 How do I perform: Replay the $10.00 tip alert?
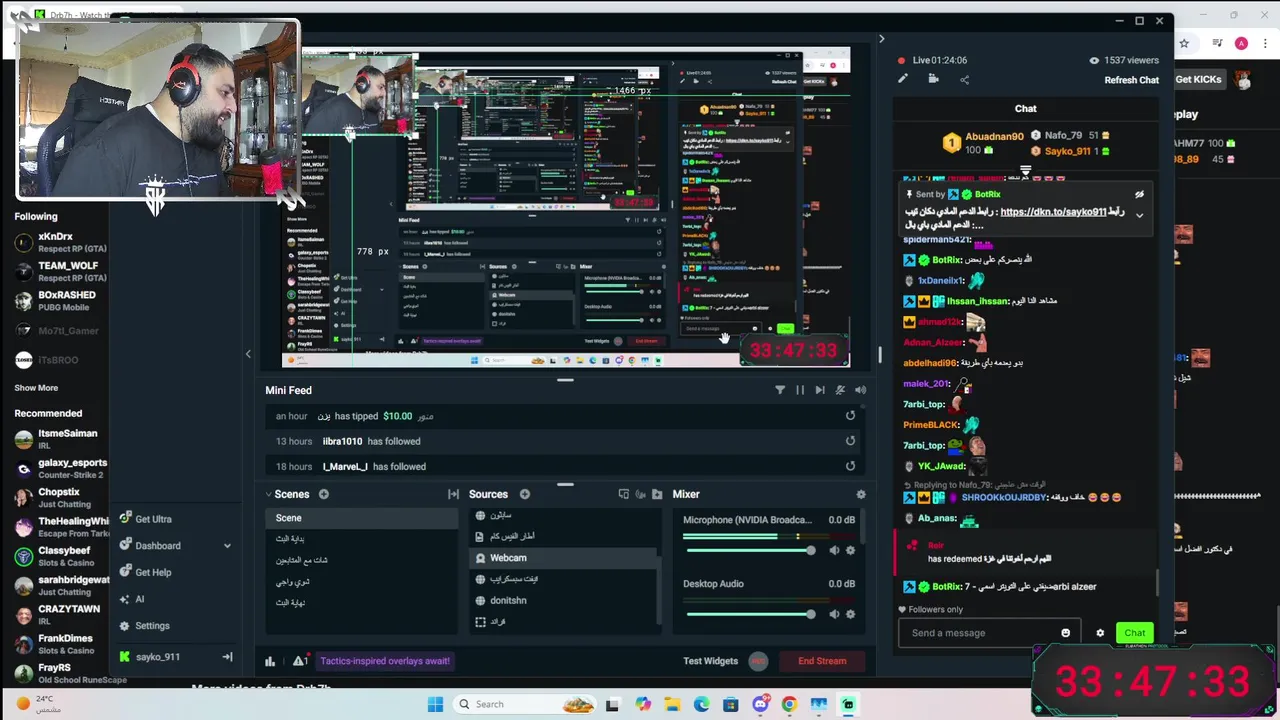pyautogui.click(x=850, y=416)
